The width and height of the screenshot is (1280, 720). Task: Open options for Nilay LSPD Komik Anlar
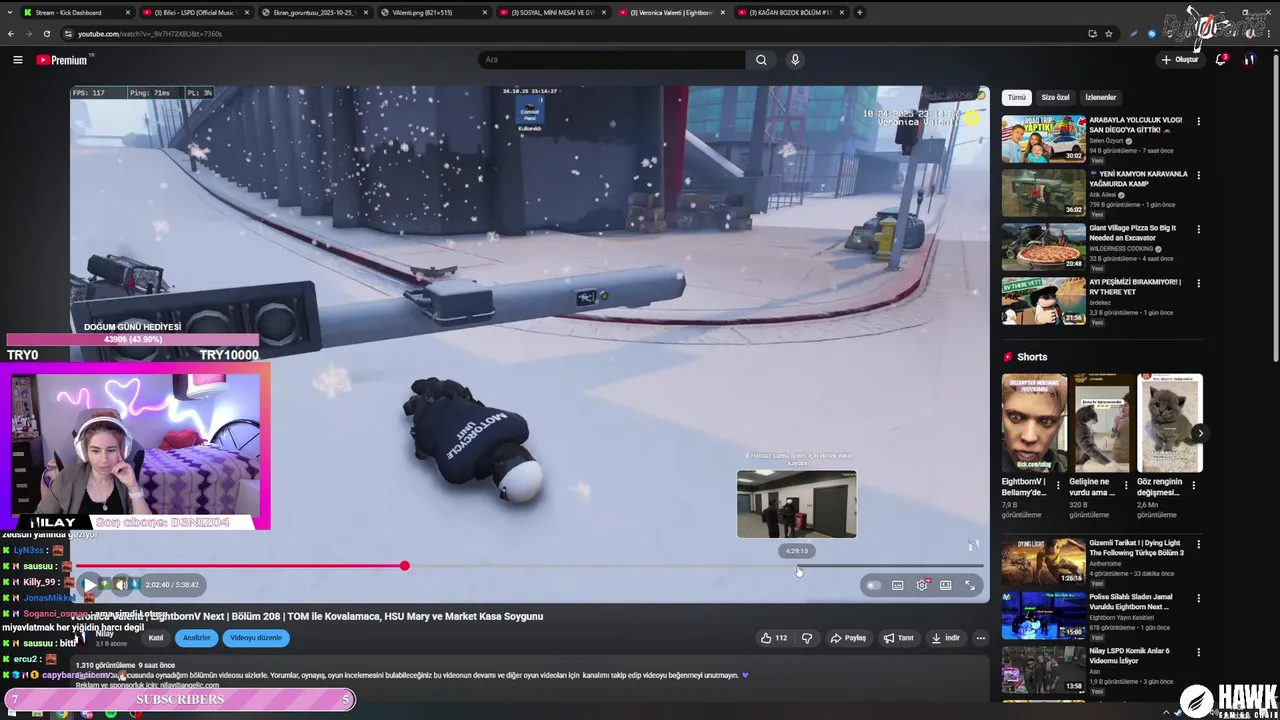click(1198, 654)
